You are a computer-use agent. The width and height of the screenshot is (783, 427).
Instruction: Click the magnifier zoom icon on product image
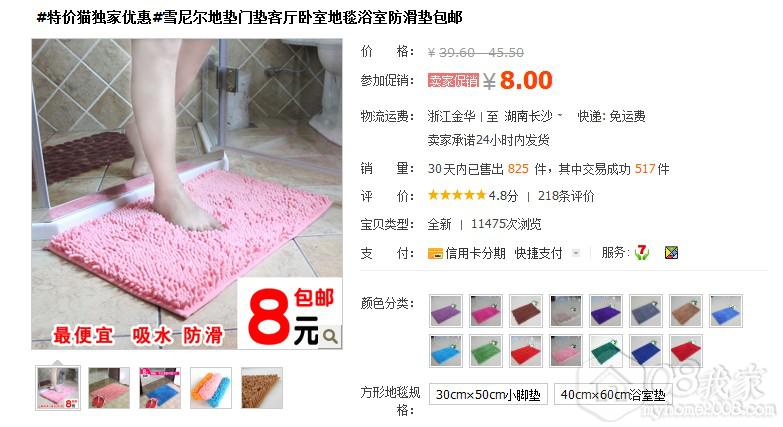click(330, 336)
